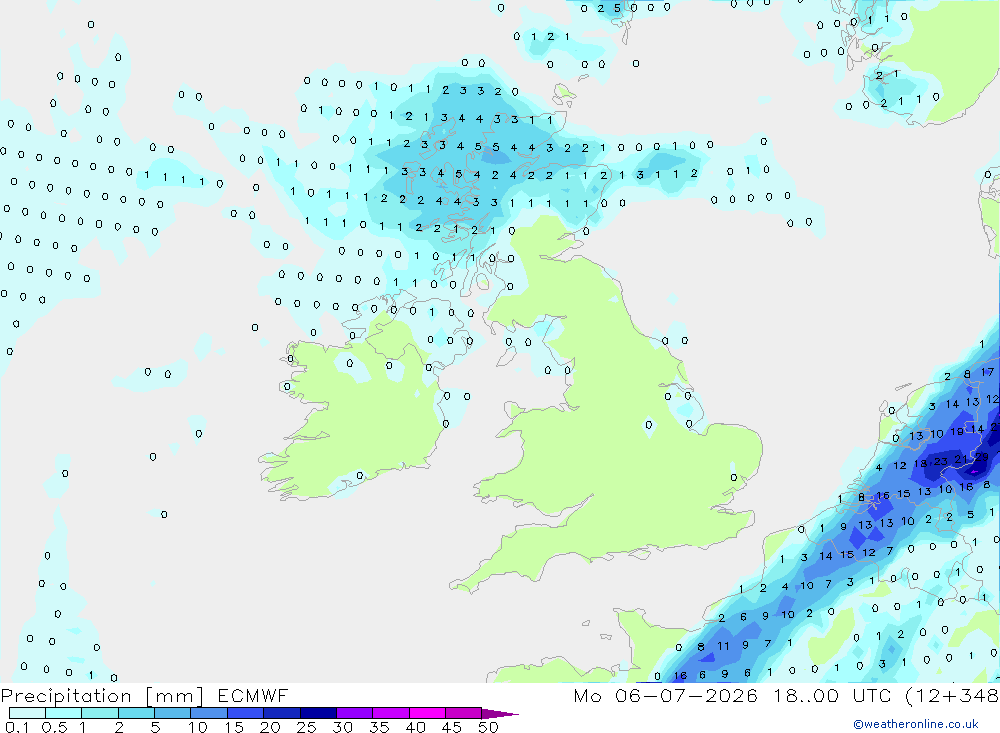Click the '21' precipitation value on map

[960, 459]
